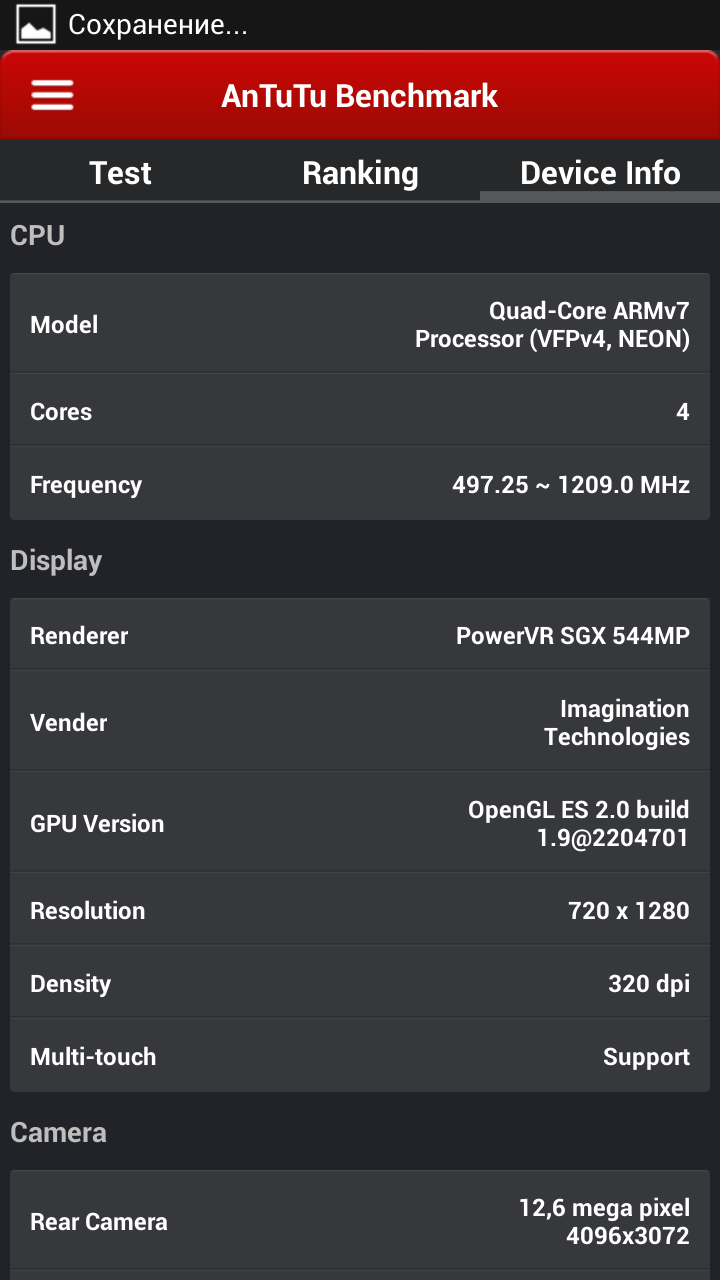
Task: Select the CPU Model row
Action: tap(360, 324)
